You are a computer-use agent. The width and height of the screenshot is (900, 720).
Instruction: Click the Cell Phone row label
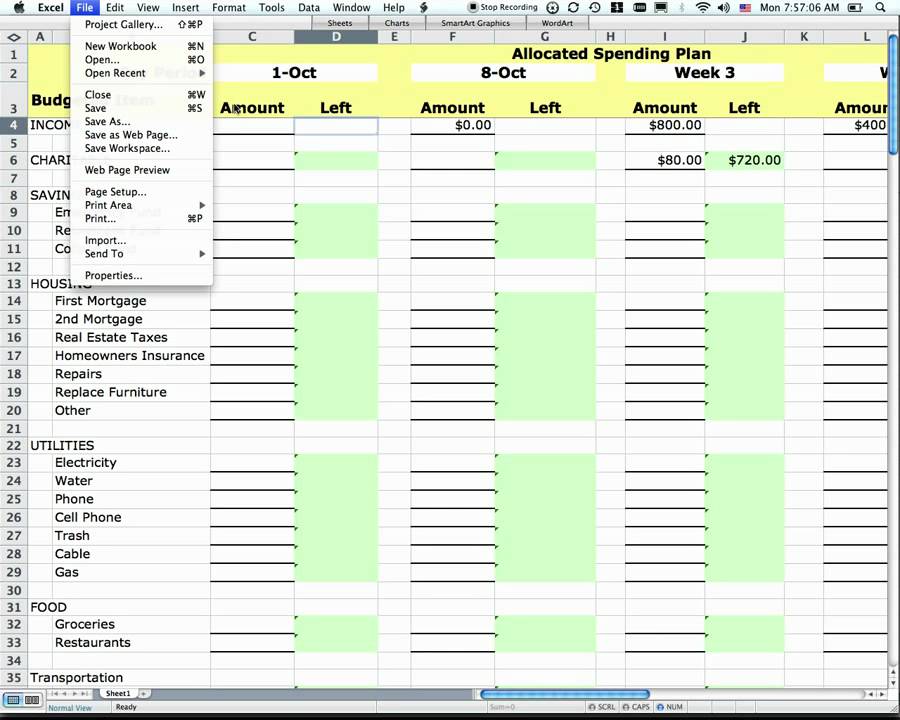(x=88, y=517)
